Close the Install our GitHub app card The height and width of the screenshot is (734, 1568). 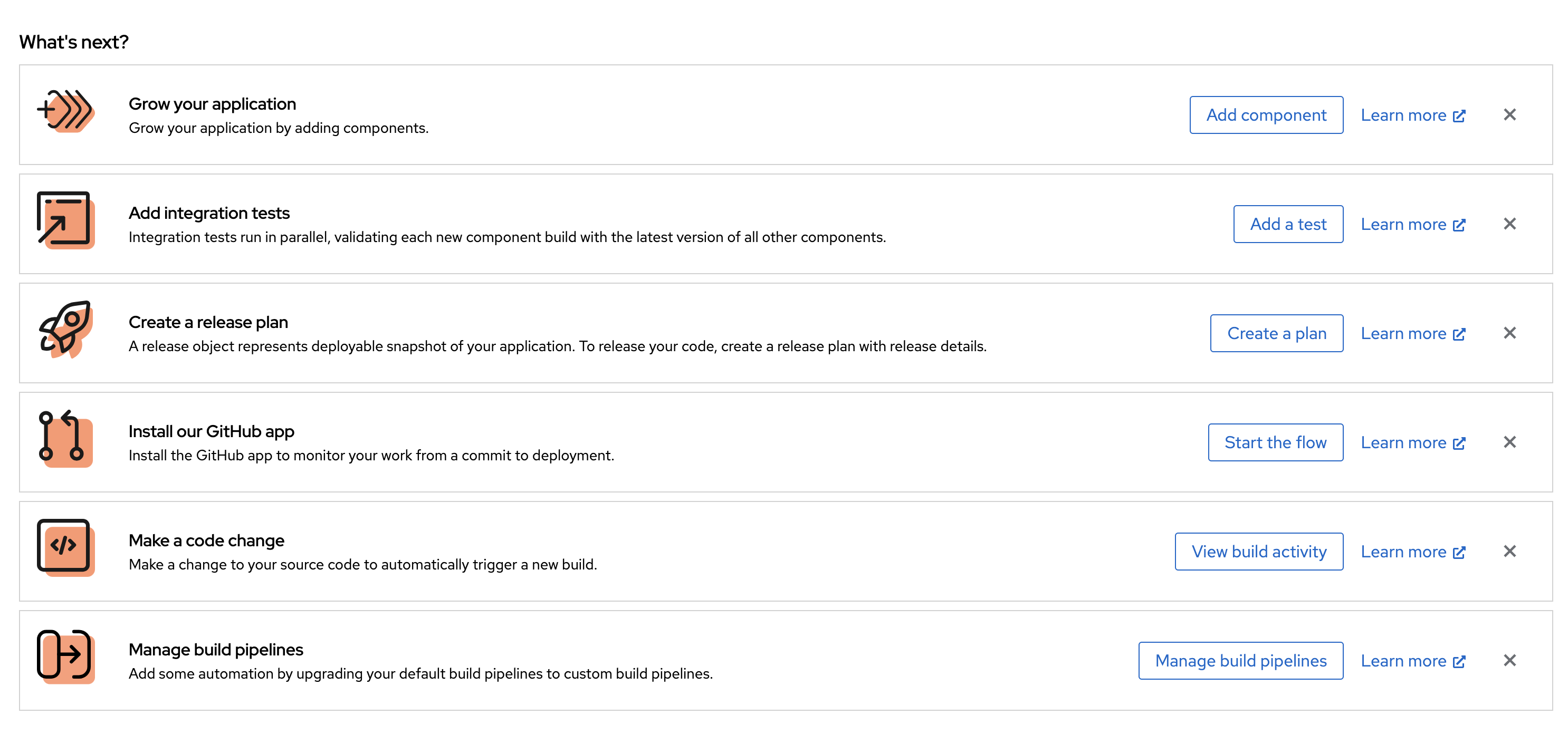tap(1509, 442)
